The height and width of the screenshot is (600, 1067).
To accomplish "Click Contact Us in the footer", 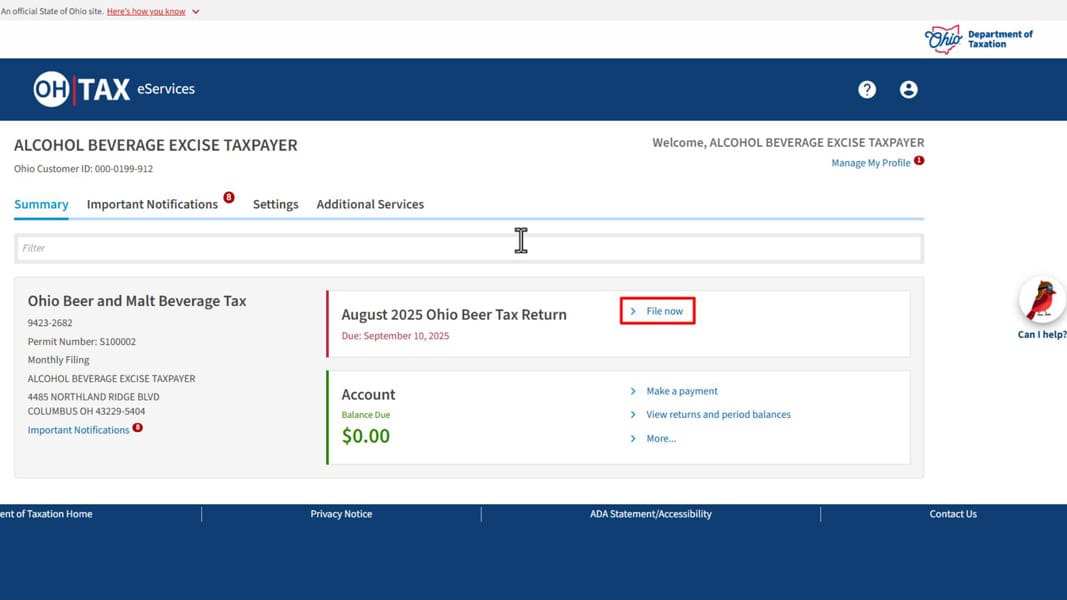I will [x=952, y=514].
